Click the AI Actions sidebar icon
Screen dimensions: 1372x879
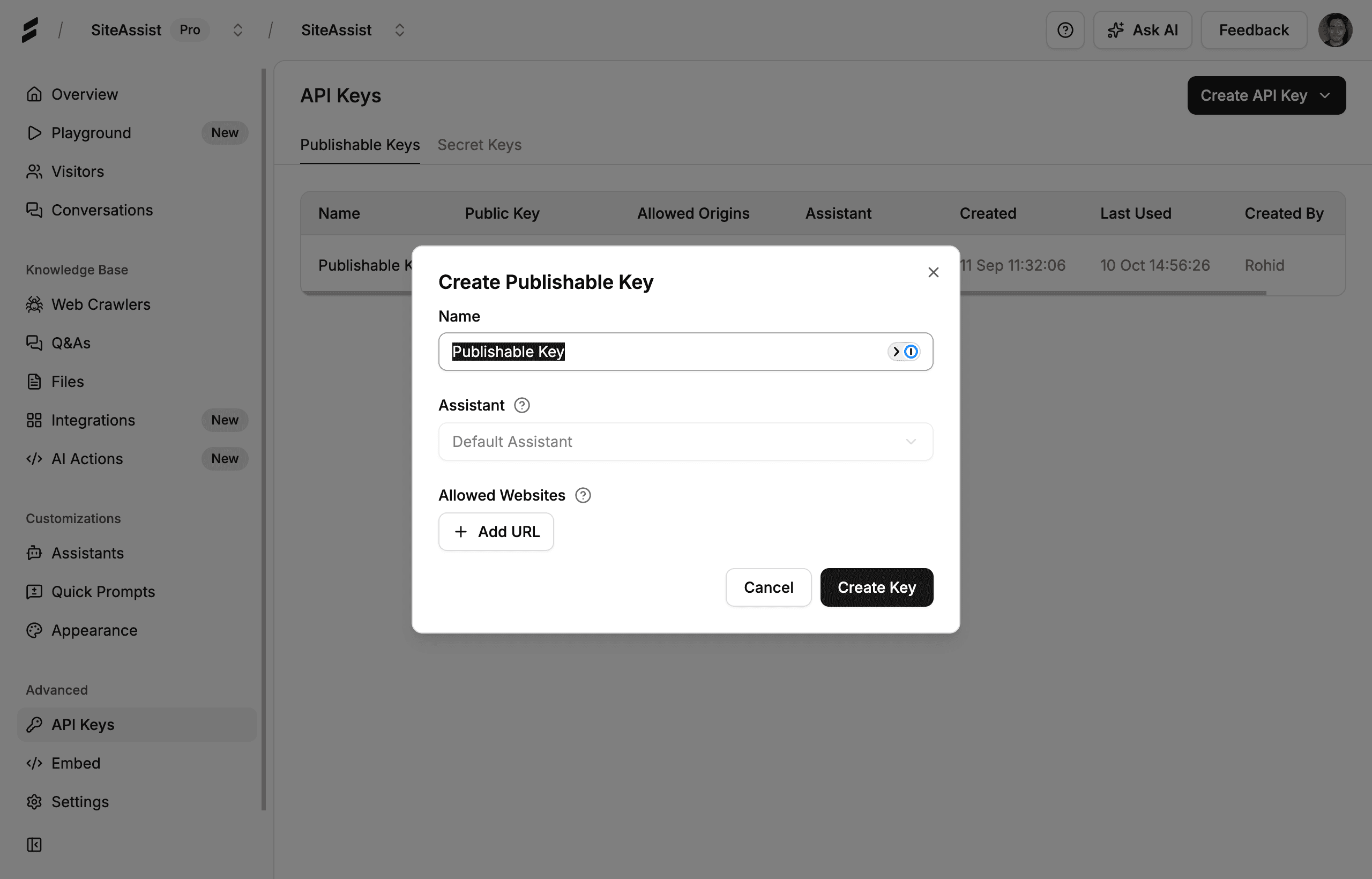point(34,458)
